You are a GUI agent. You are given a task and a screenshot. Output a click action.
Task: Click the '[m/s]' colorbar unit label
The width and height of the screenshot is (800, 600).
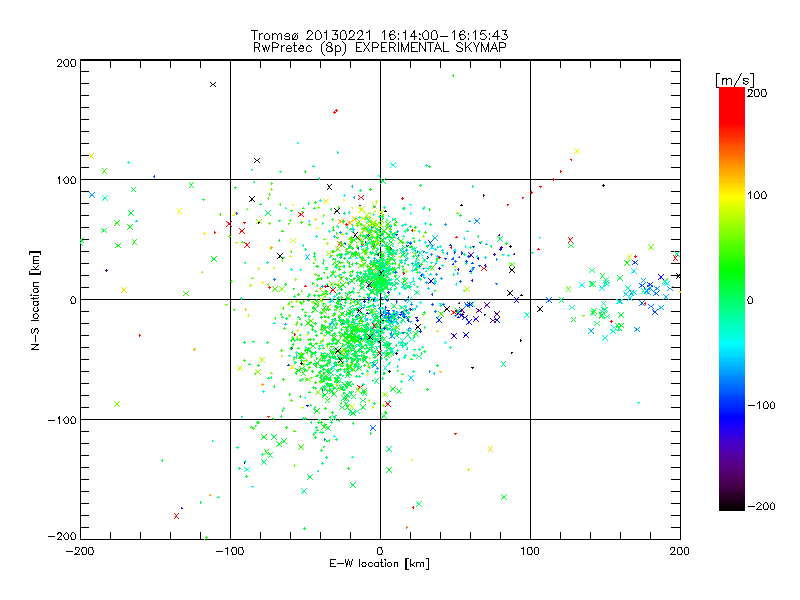pos(735,80)
